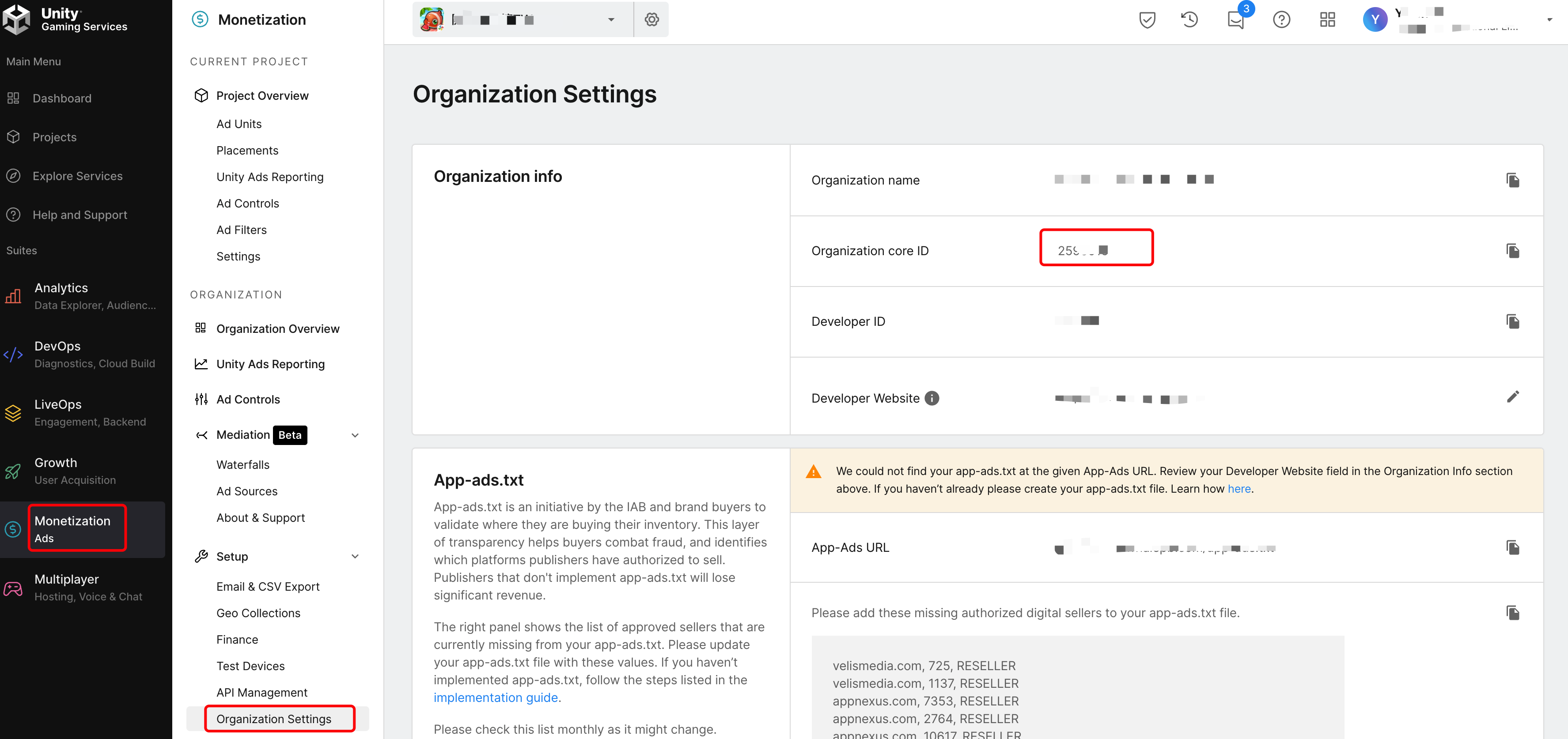Open organization Ad Controls with sliders icon
The width and height of the screenshot is (1568, 739).
click(248, 399)
